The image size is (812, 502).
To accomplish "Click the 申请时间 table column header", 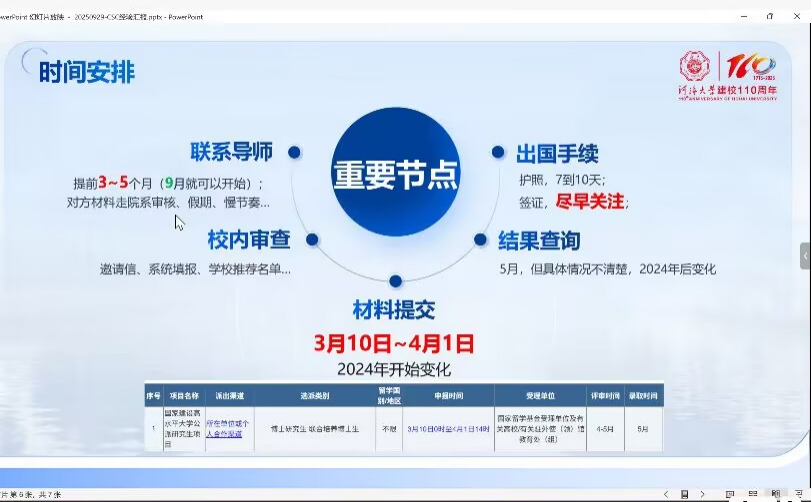I will click(x=448, y=396).
